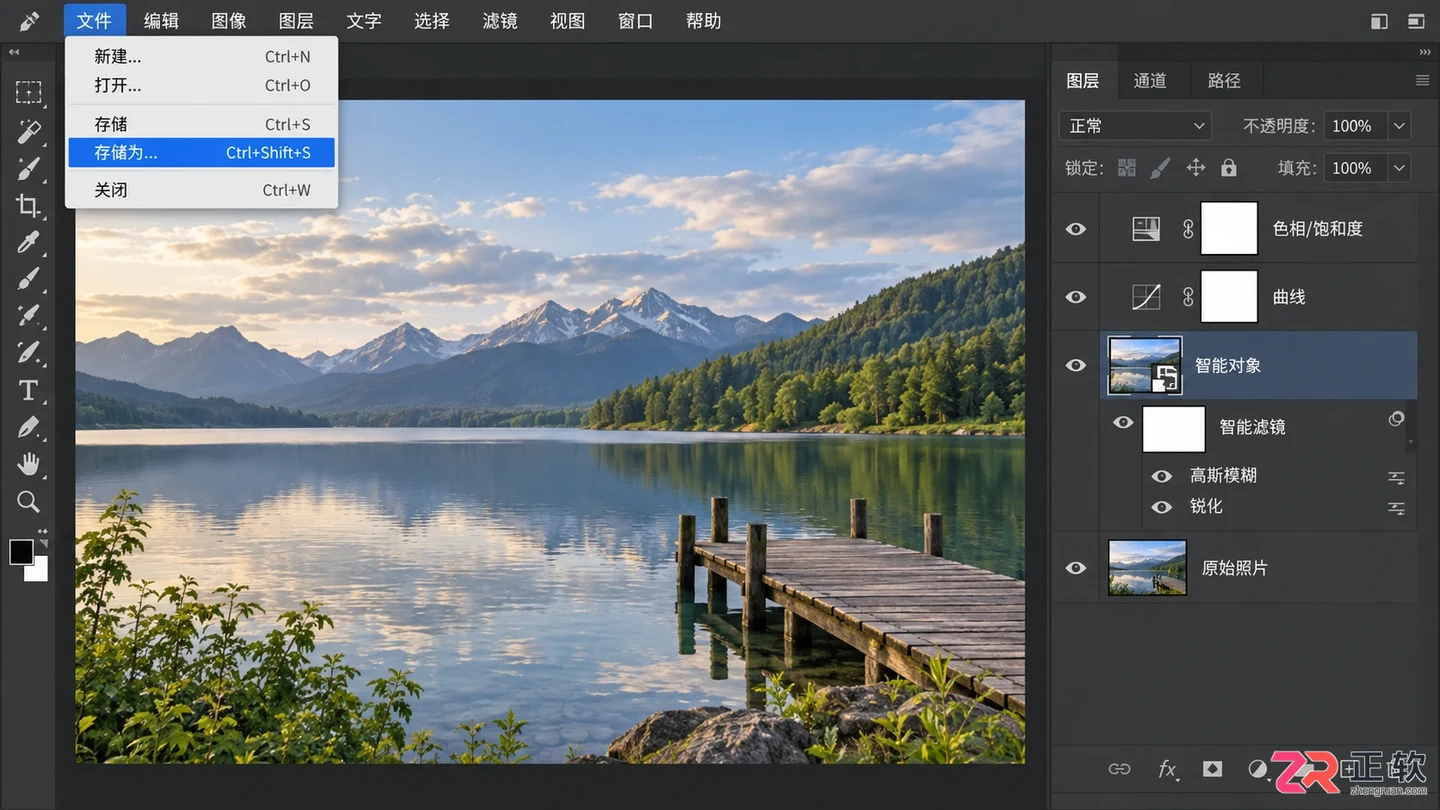
Task: Click lock position move icon
Action: (x=1195, y=168)
